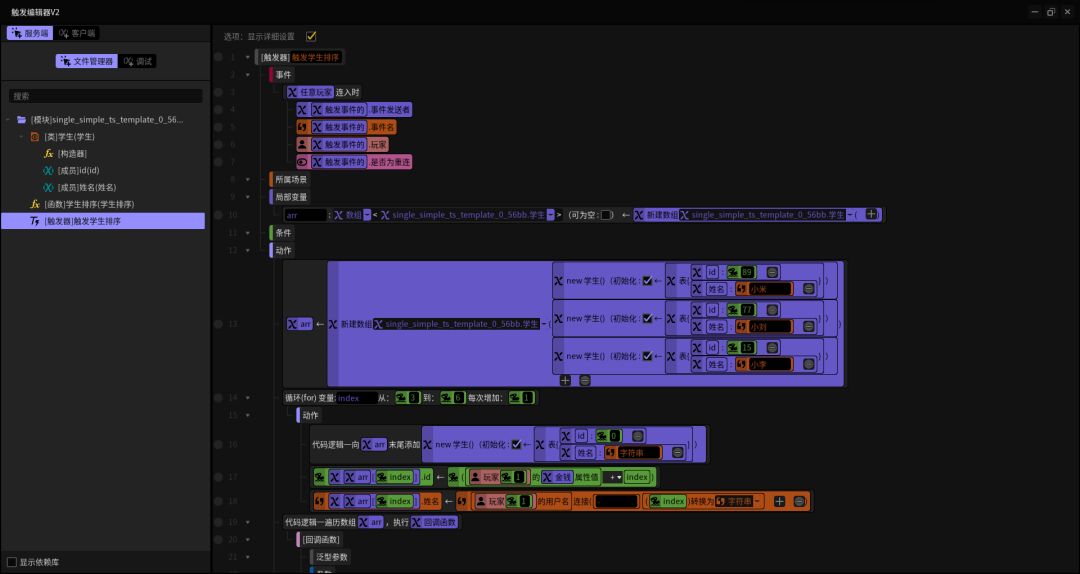The image size is (1080, 574).
Task: Click the 条件 section header
Action: tap(282, 233)
